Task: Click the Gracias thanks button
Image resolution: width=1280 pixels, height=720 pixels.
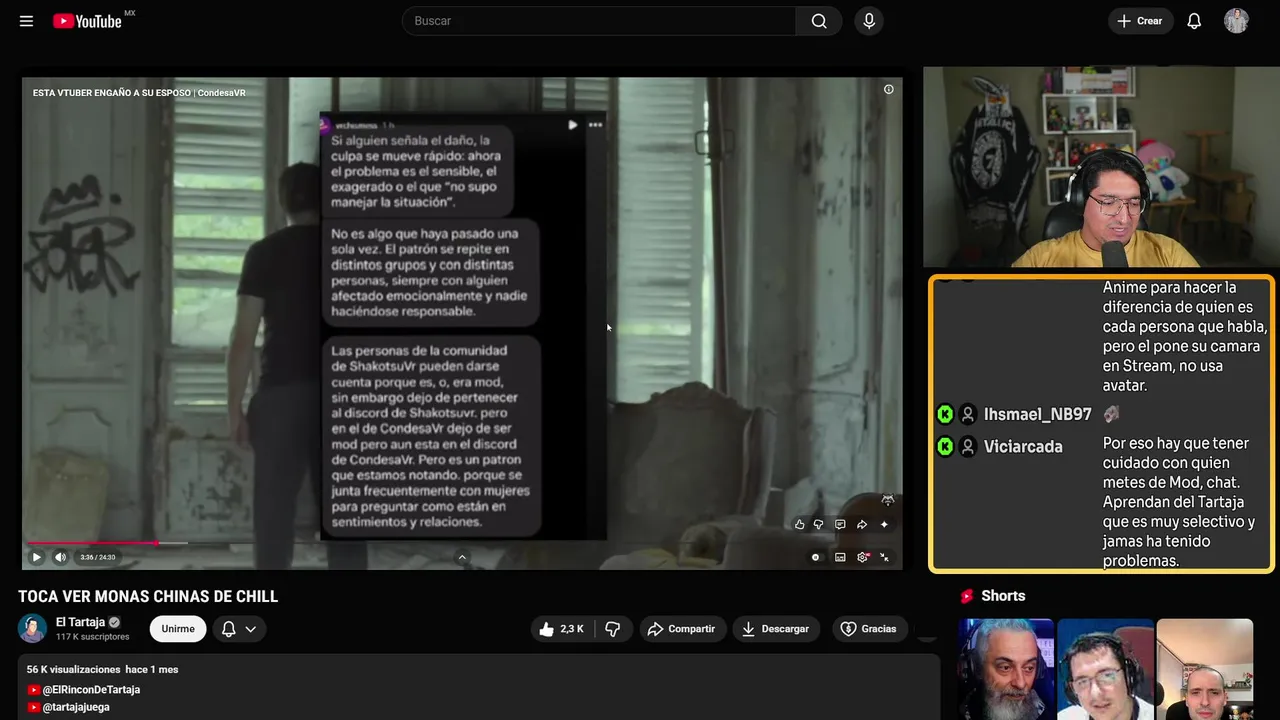Action: click(868, 629)
